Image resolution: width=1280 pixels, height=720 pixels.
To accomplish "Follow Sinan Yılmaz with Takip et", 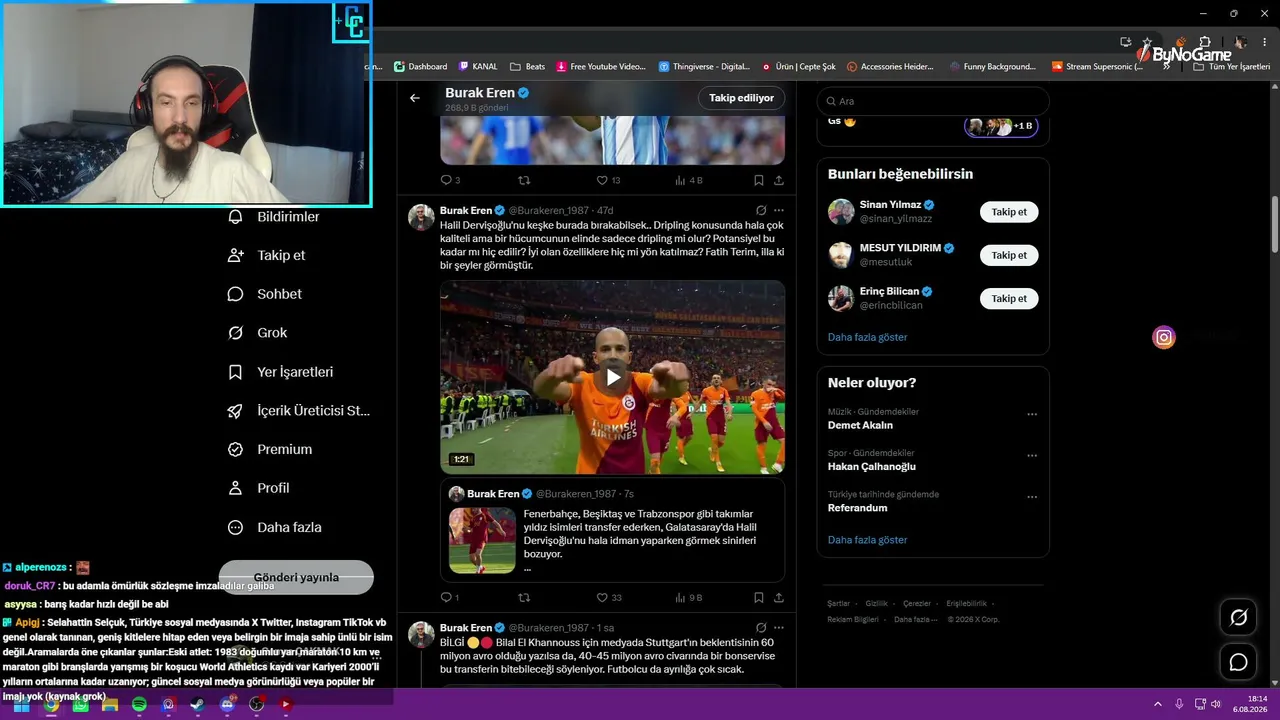I will click(1009, 212).
